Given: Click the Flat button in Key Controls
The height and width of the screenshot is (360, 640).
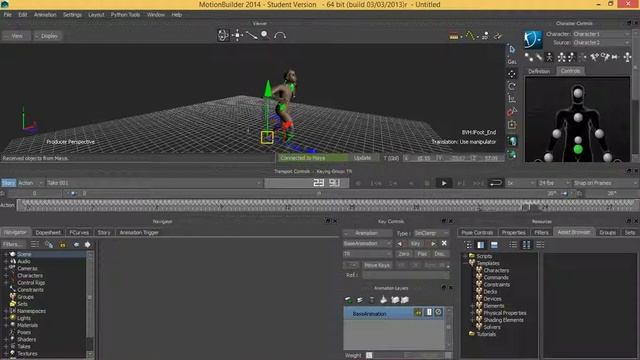Looking at the screenshot, I should pos(422,254).
